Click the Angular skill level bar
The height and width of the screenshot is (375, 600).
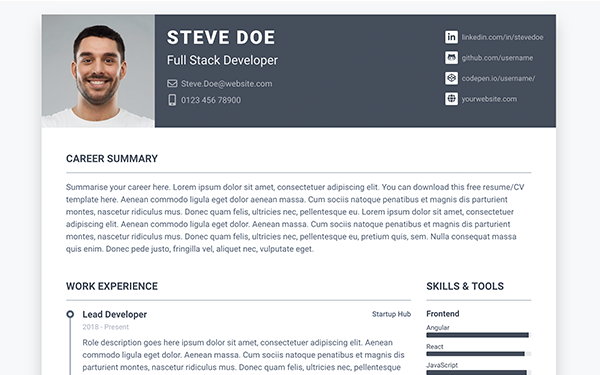click(x=479, y=335)
